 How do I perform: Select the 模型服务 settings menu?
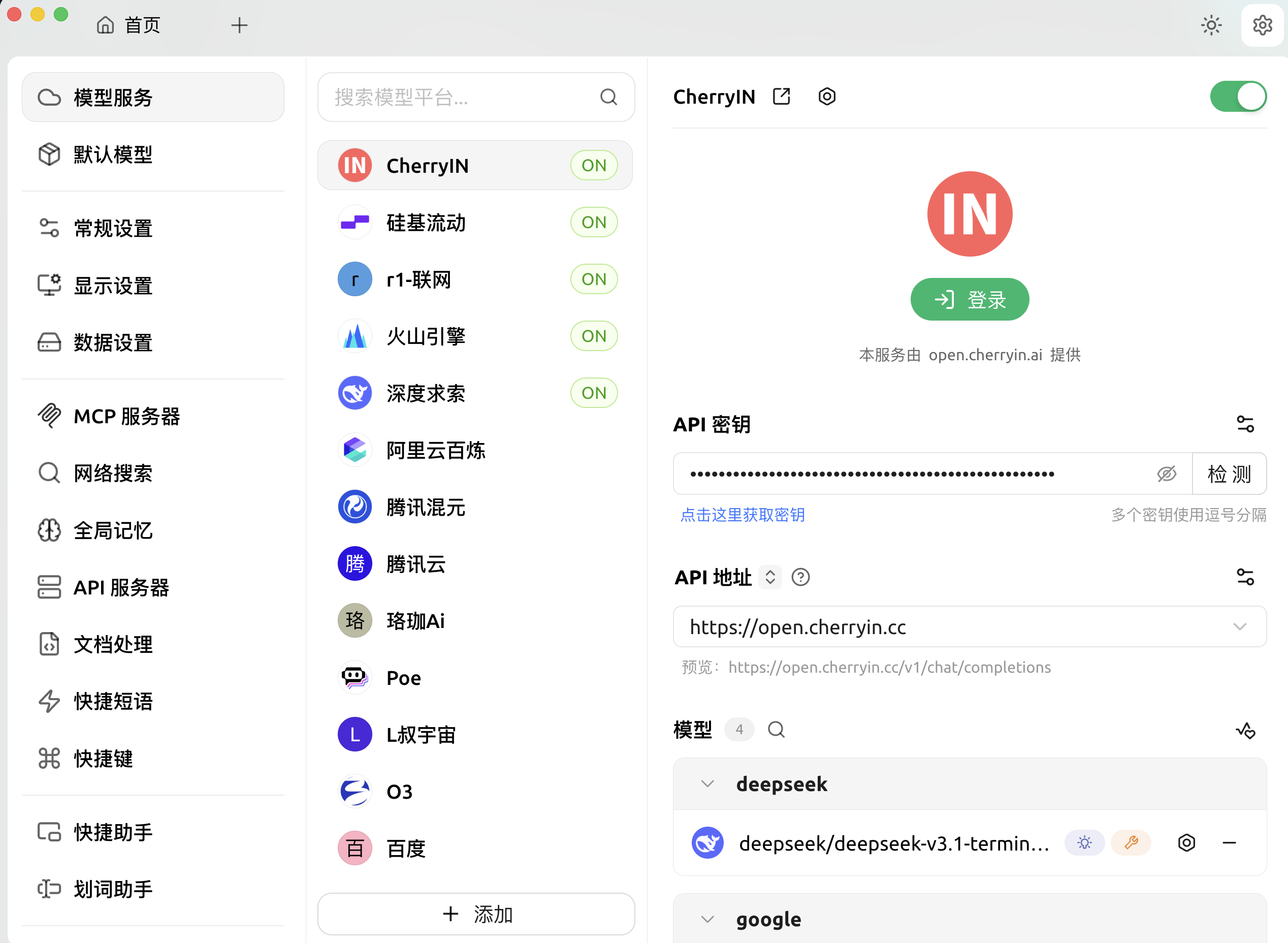(x=153, y=97)
